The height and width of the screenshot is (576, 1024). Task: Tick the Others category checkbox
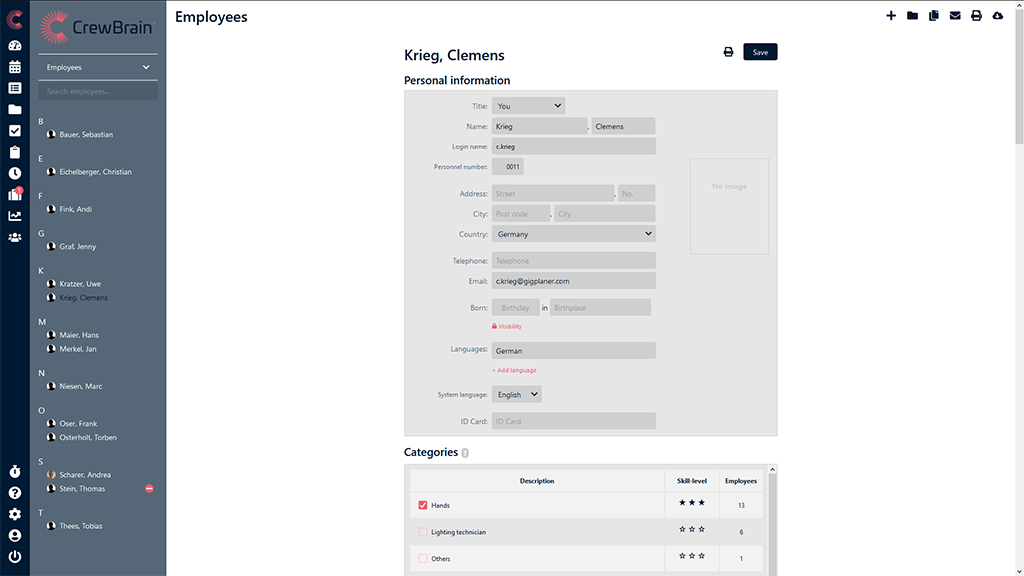point(423,558)
